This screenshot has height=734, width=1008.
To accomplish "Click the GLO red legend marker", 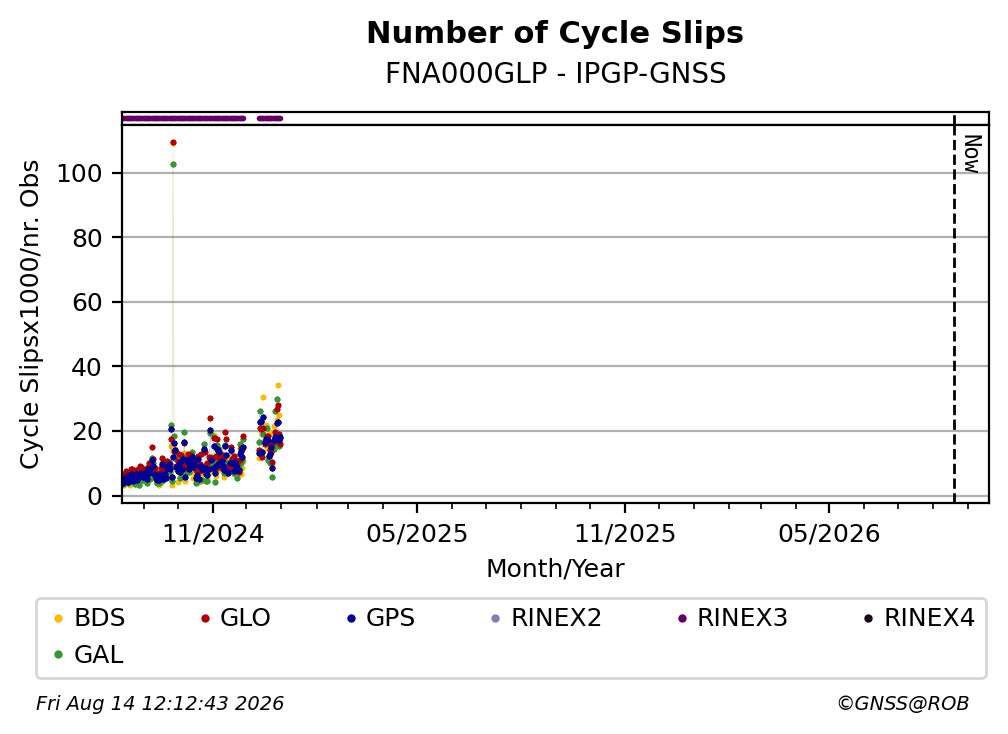I will pos(205,618).
